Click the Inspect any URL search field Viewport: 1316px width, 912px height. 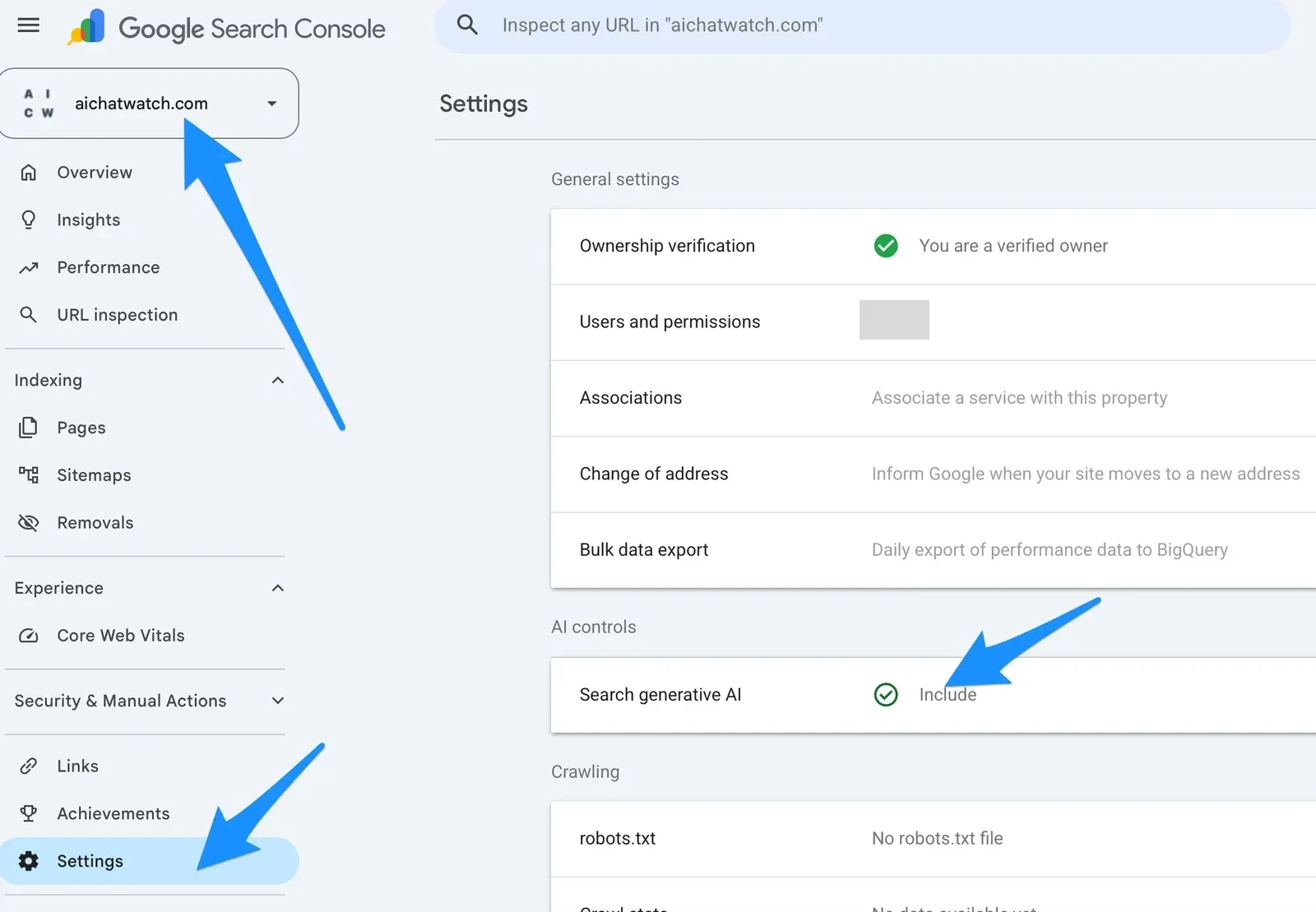pyautogui.click(x=862, y=25)
